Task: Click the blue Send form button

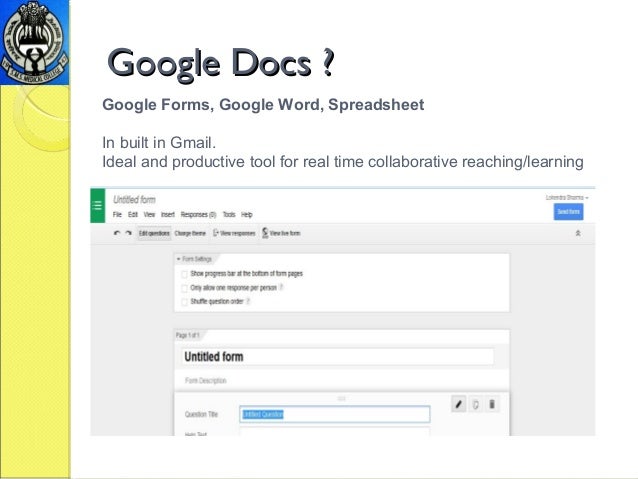Action: [568, 212]
